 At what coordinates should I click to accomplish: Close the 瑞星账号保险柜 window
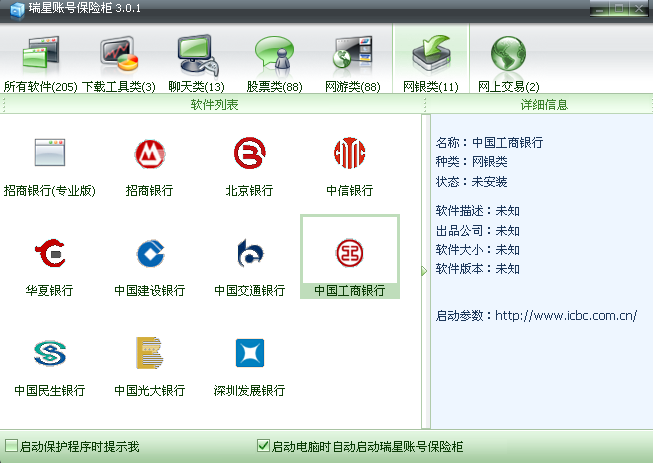click(639, 8)
